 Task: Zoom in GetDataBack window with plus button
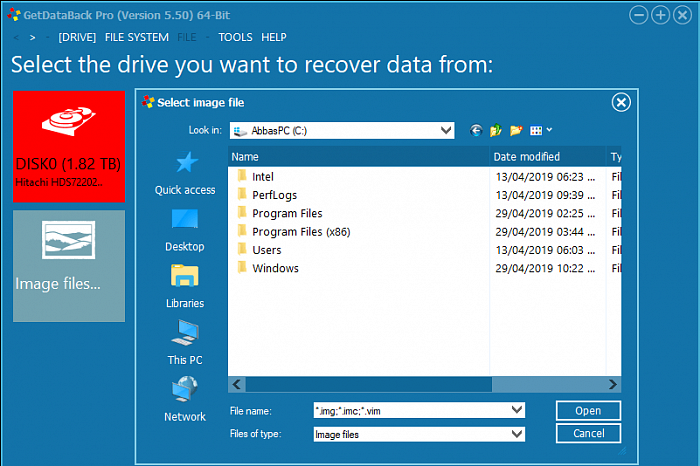(x=660, y=15)
